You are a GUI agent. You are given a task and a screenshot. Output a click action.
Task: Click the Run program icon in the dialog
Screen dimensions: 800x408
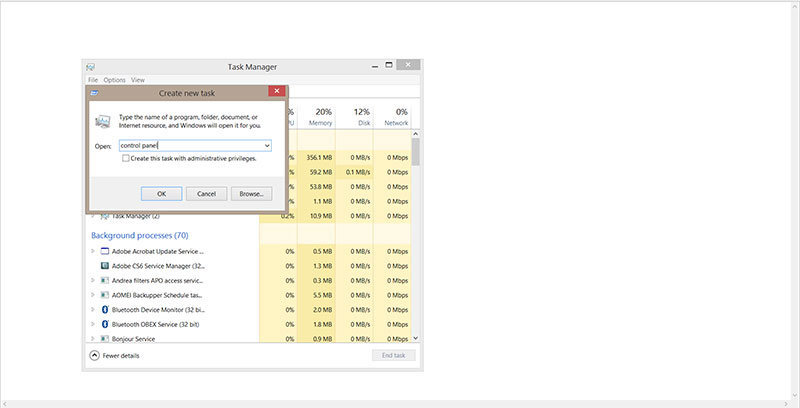click(x=103, y=121)
